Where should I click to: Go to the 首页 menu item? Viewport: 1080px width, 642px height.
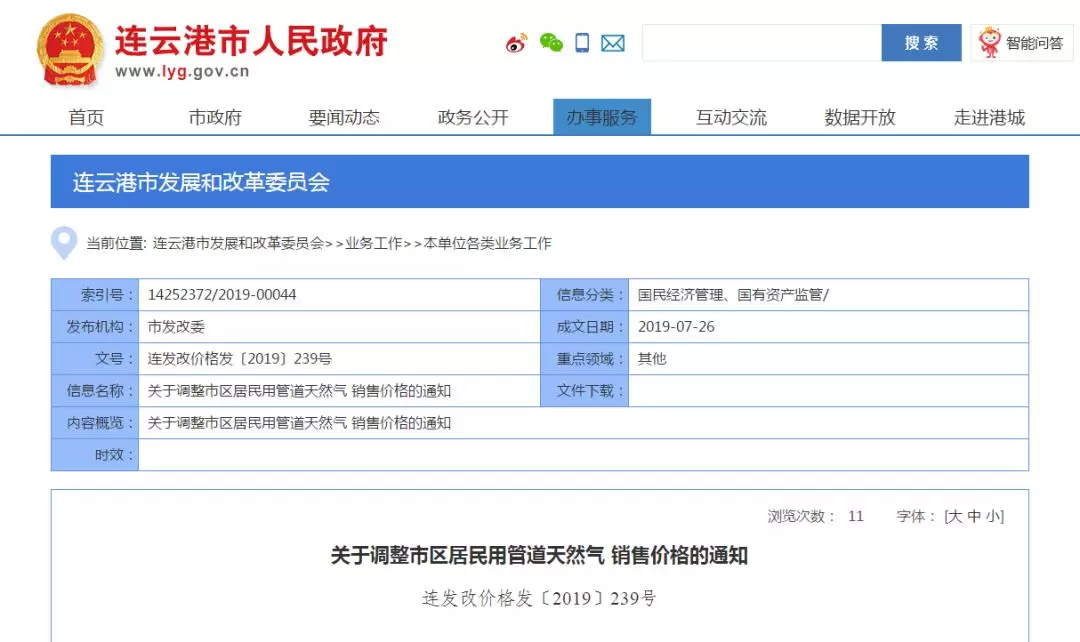(86, 117)
